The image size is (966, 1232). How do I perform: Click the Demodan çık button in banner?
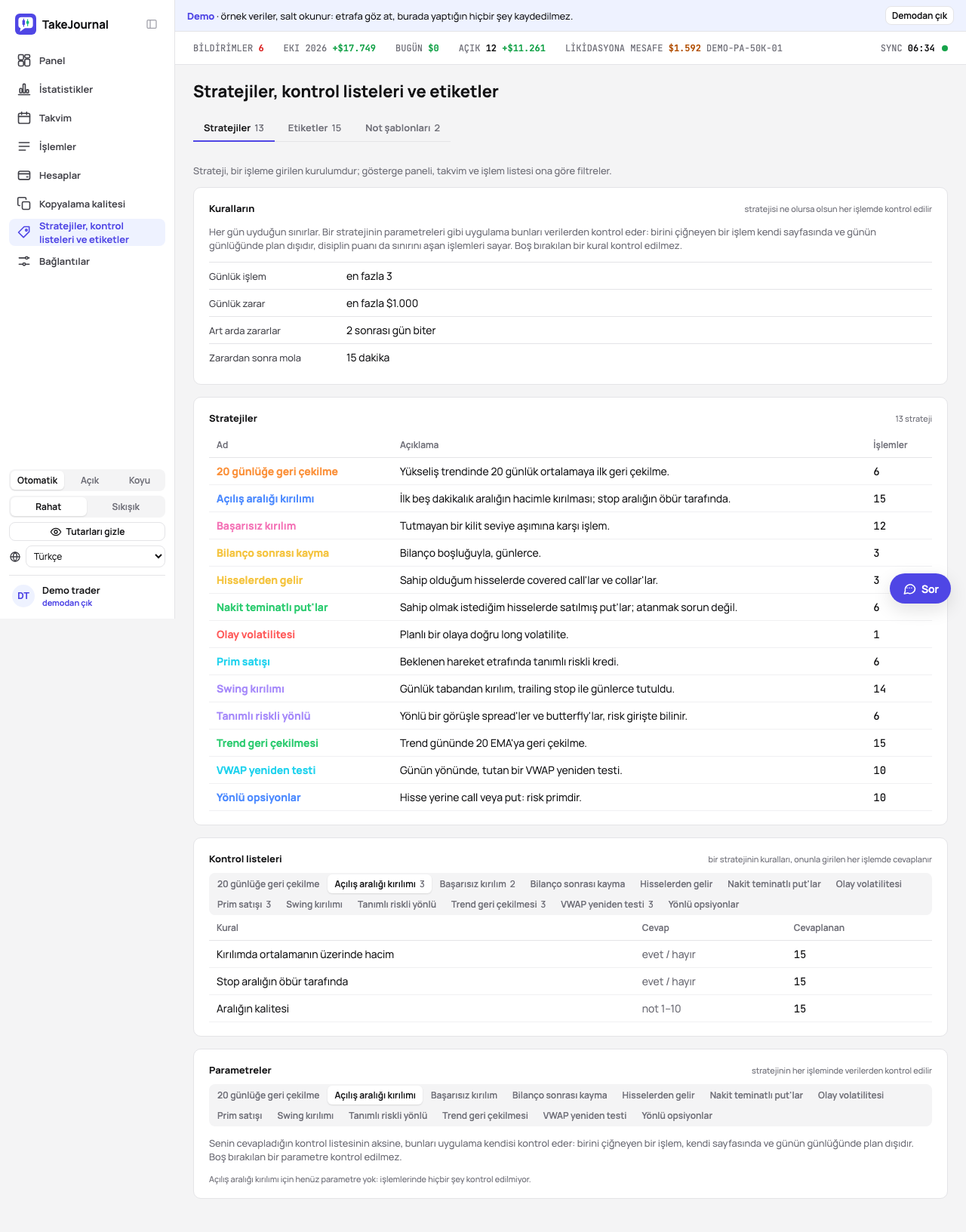tap(919, 16)
